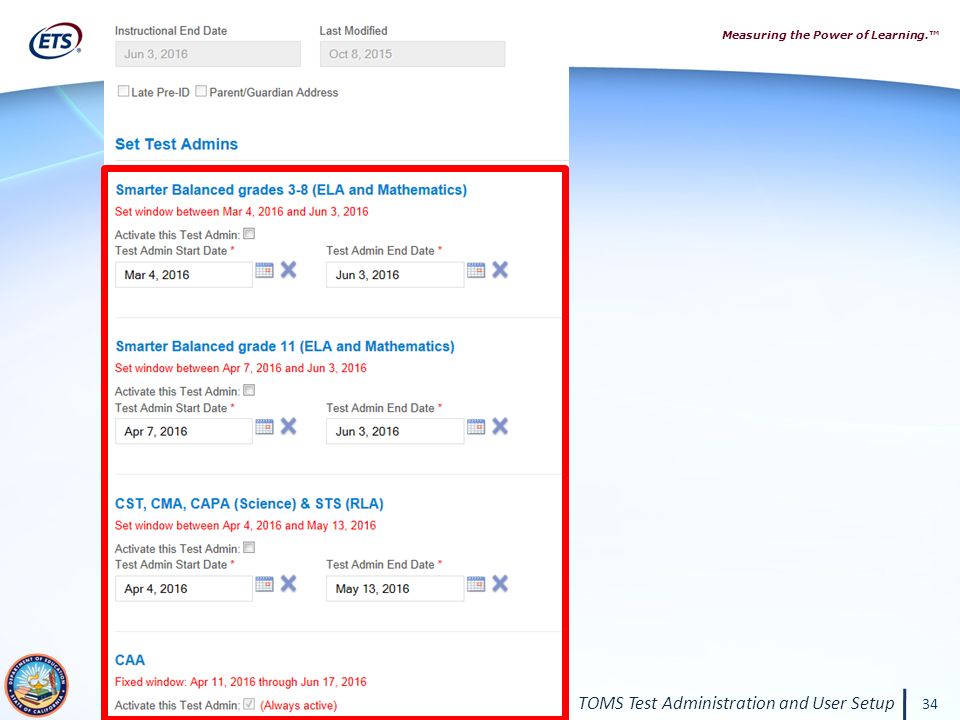Activate Smarter Balanced grade 11 Test Admin
The height and width of the screenshot is (720, 960).
coord(249,391)
